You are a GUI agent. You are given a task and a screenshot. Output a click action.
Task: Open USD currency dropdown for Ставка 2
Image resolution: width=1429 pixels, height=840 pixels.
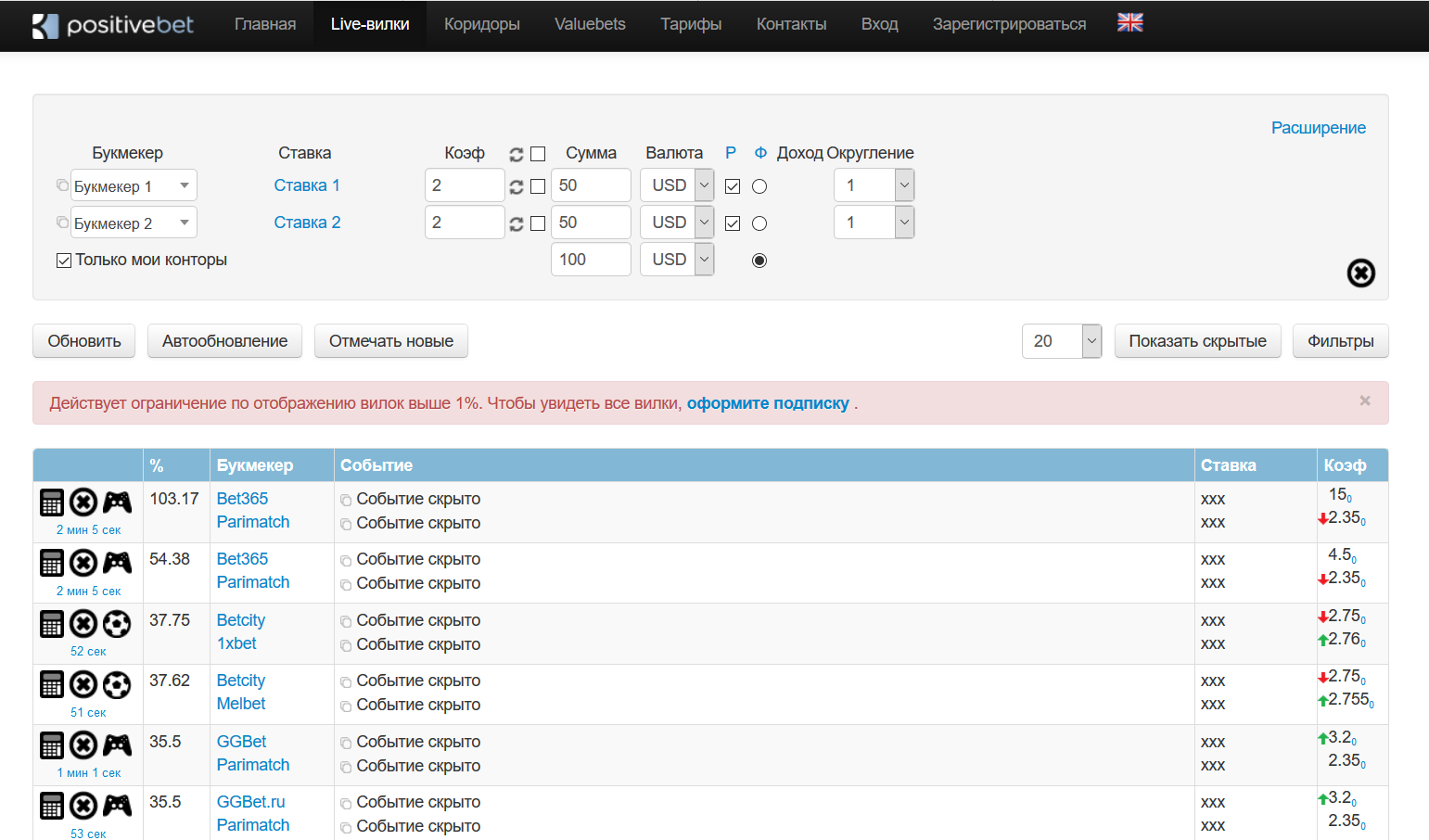click(677, 223)
